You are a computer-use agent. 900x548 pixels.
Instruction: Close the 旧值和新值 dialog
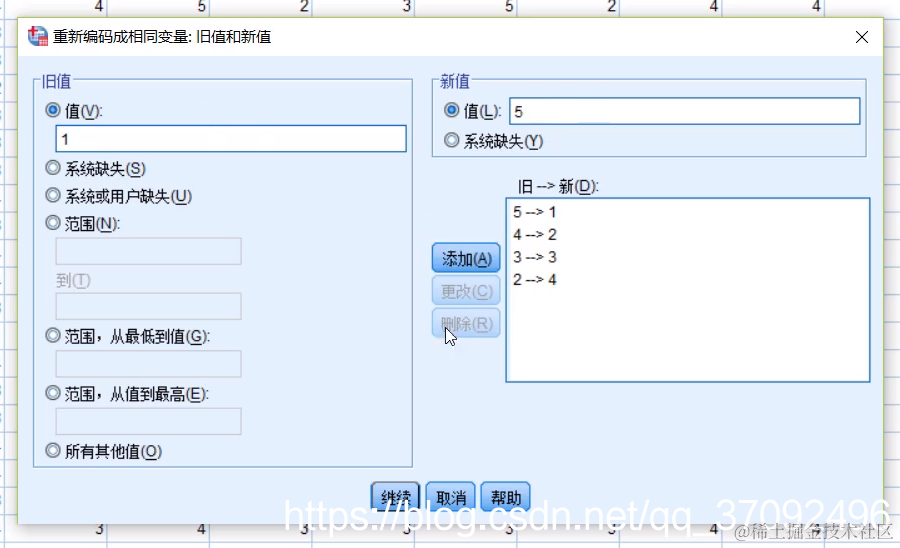pyautogui.click(x=862, y=37)
